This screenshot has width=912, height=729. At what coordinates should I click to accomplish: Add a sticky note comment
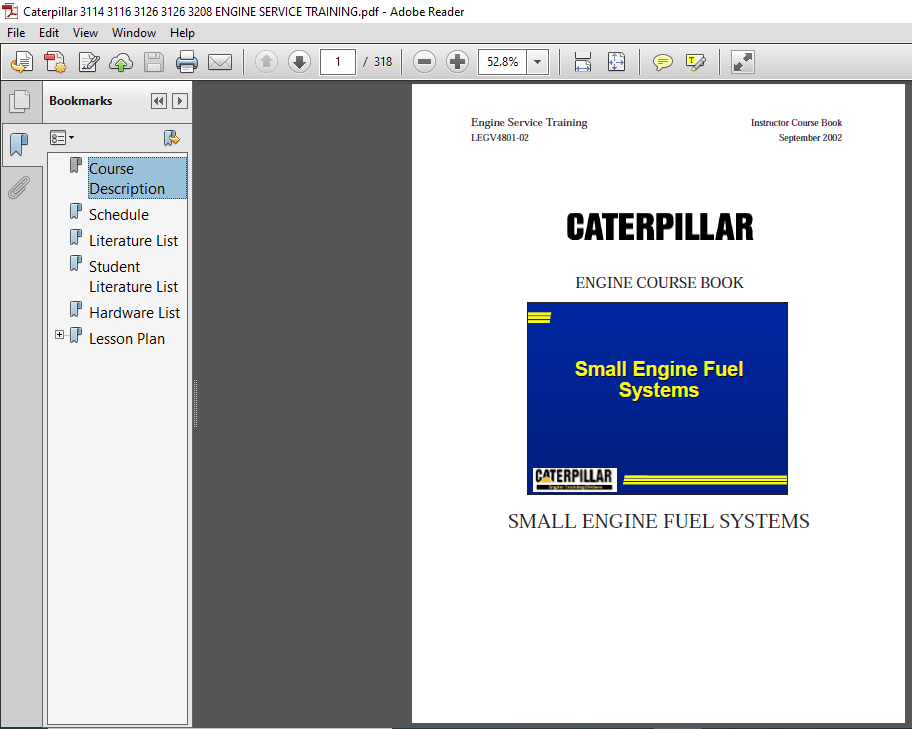coord(662,62)
